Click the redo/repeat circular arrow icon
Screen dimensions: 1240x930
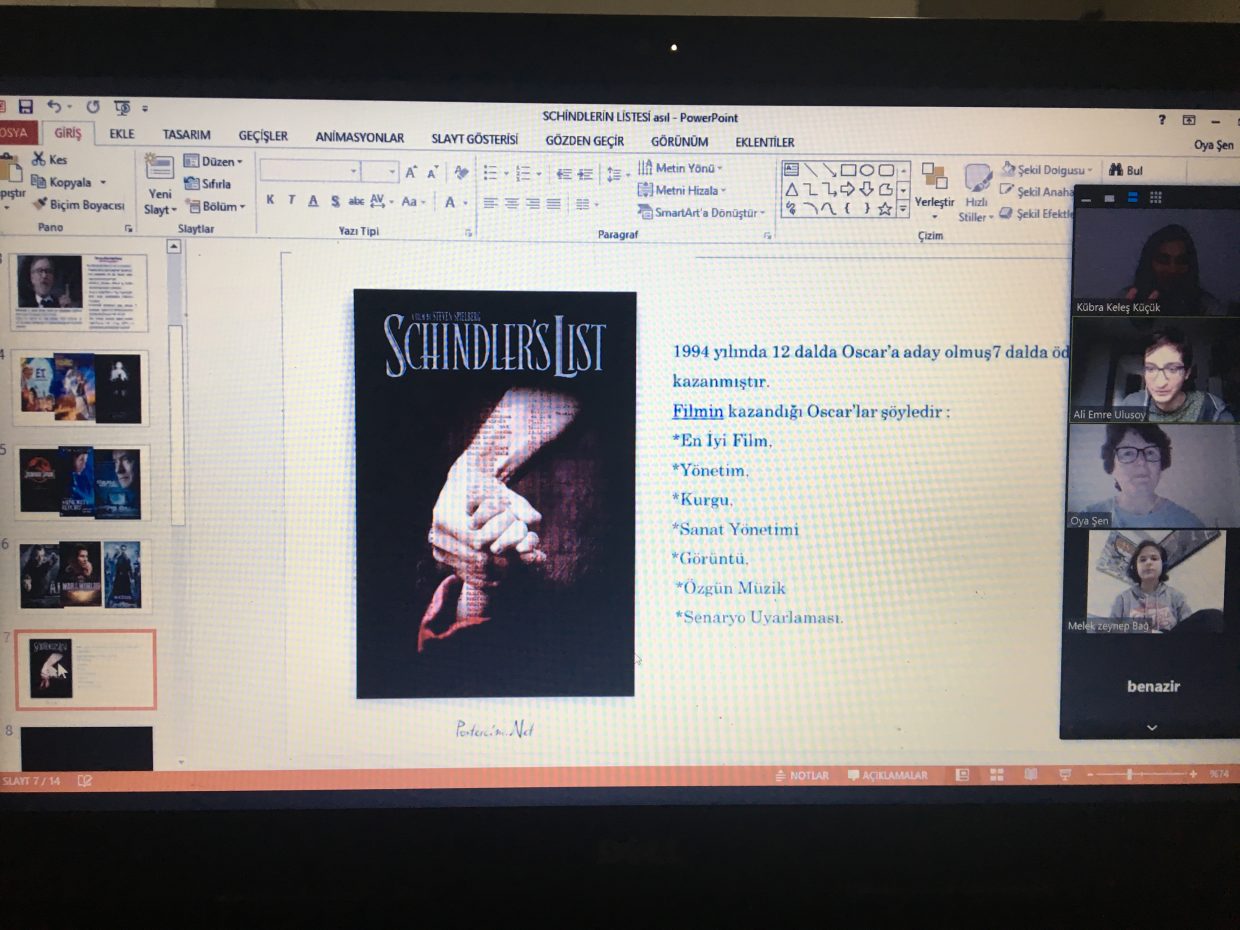coord(93,106)
